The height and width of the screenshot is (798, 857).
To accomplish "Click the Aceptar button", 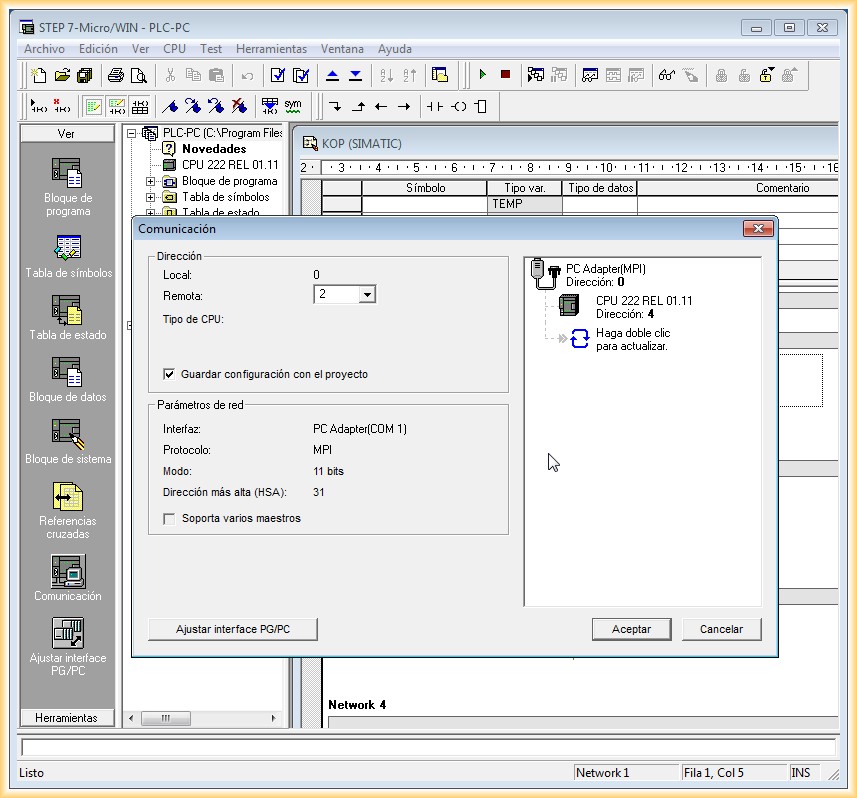I will (632, 629).
